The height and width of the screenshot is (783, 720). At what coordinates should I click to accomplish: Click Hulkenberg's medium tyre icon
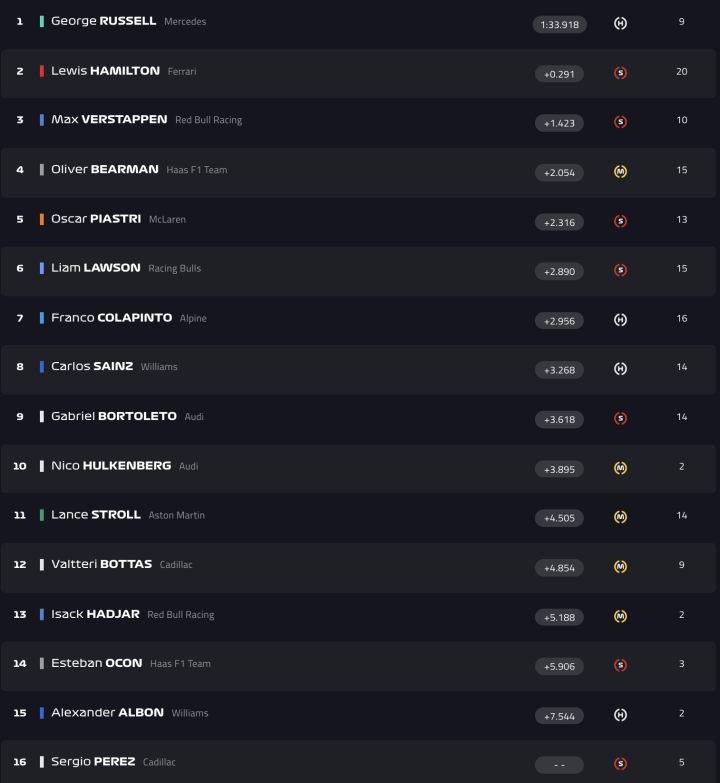(x=620, y=468)
